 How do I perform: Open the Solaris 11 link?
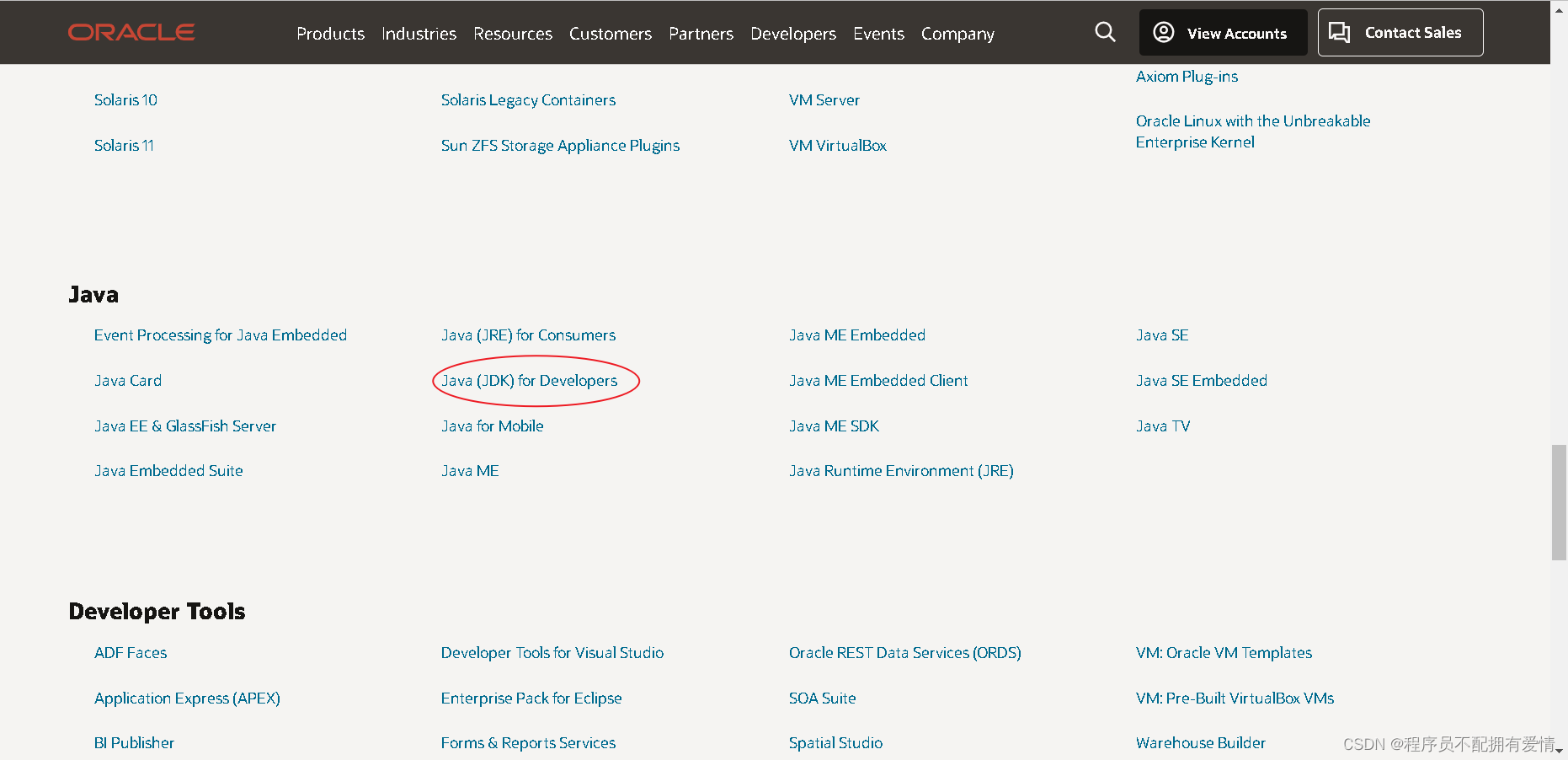(x=124, y=146)
